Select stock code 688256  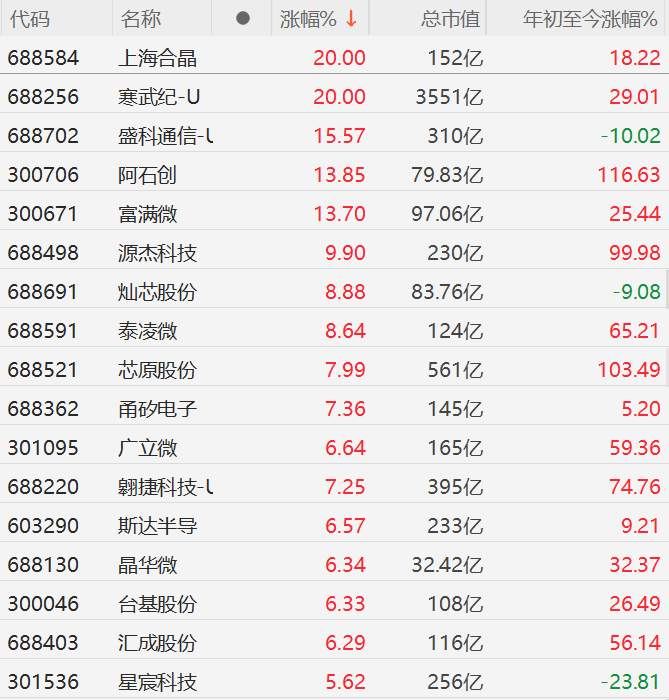[x=43, y=97]
